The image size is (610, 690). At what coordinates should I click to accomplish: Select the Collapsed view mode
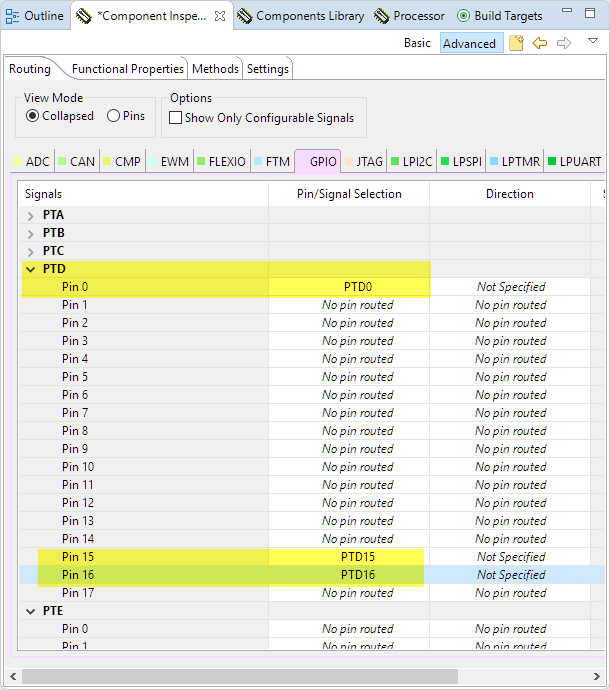click(33, 116)
